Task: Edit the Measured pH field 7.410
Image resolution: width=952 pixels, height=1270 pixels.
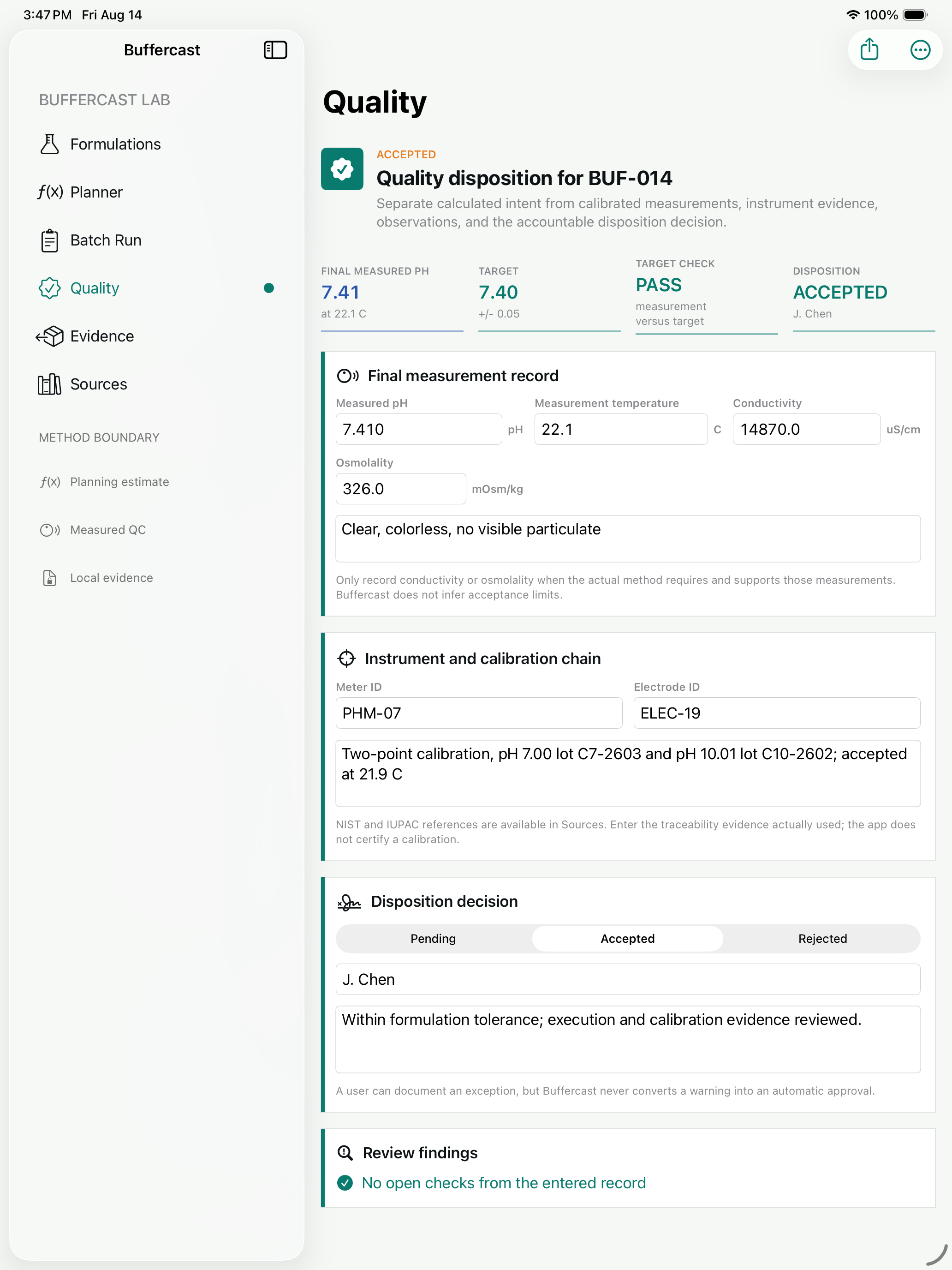Action: 419,430
